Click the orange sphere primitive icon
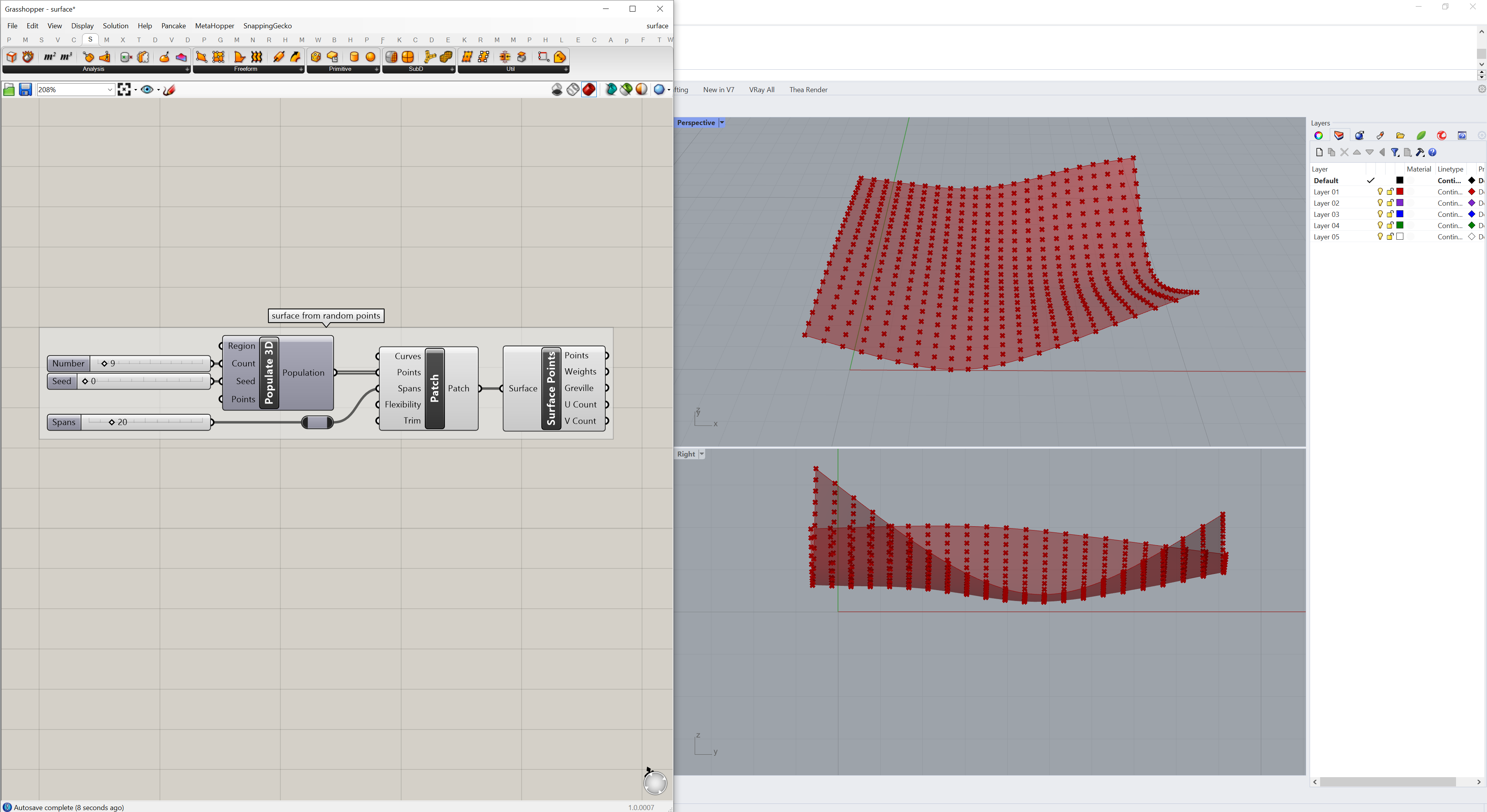 pyautogui.click(x=371, y=57)
